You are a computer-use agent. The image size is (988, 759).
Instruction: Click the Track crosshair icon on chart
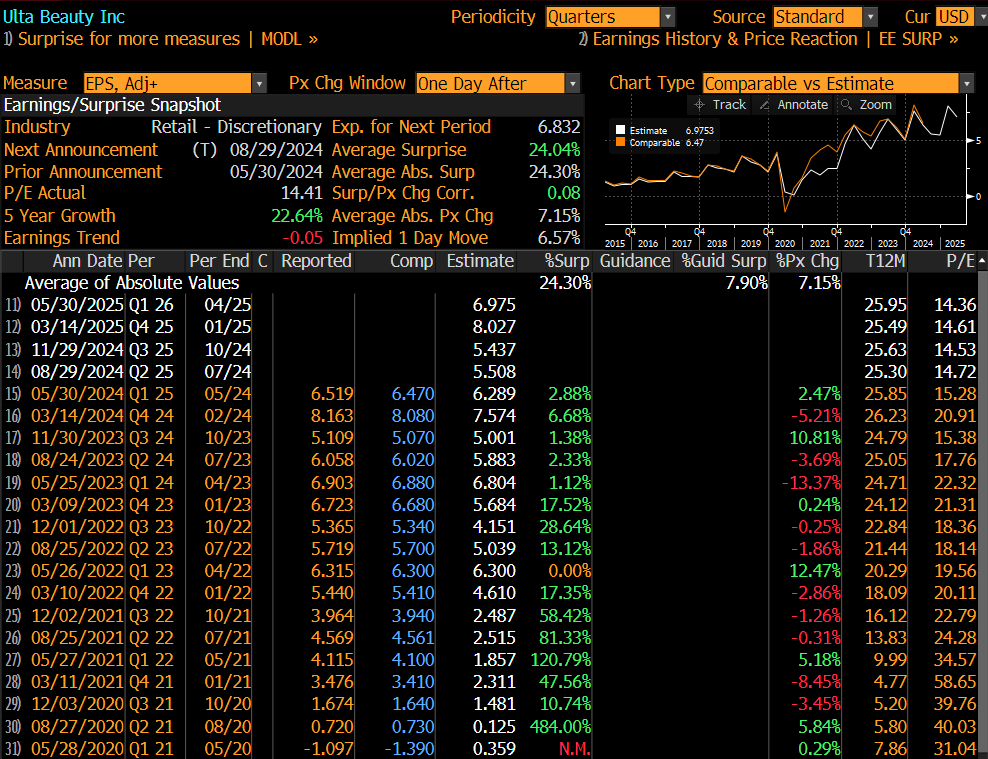tap(699, 105)
